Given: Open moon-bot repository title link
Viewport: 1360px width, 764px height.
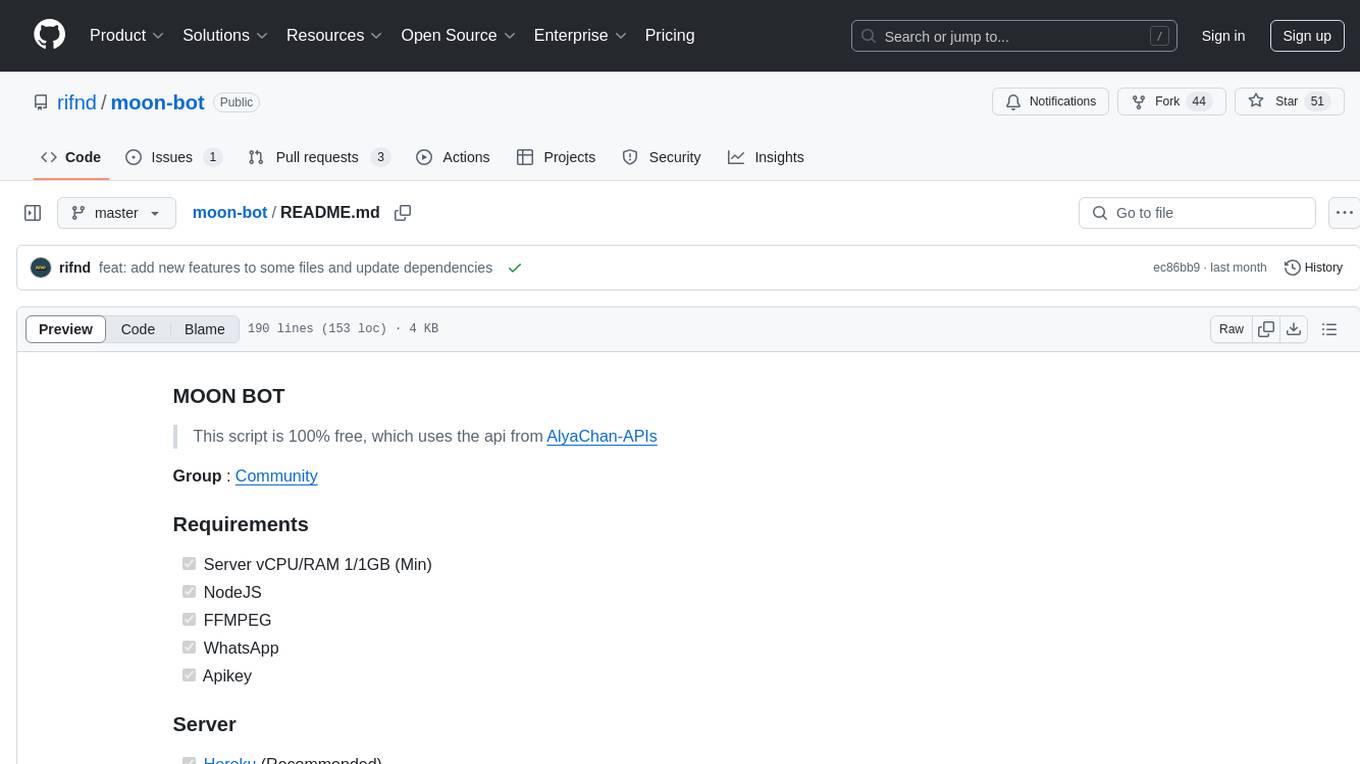Looking at the screenshot, I should 157,102.
